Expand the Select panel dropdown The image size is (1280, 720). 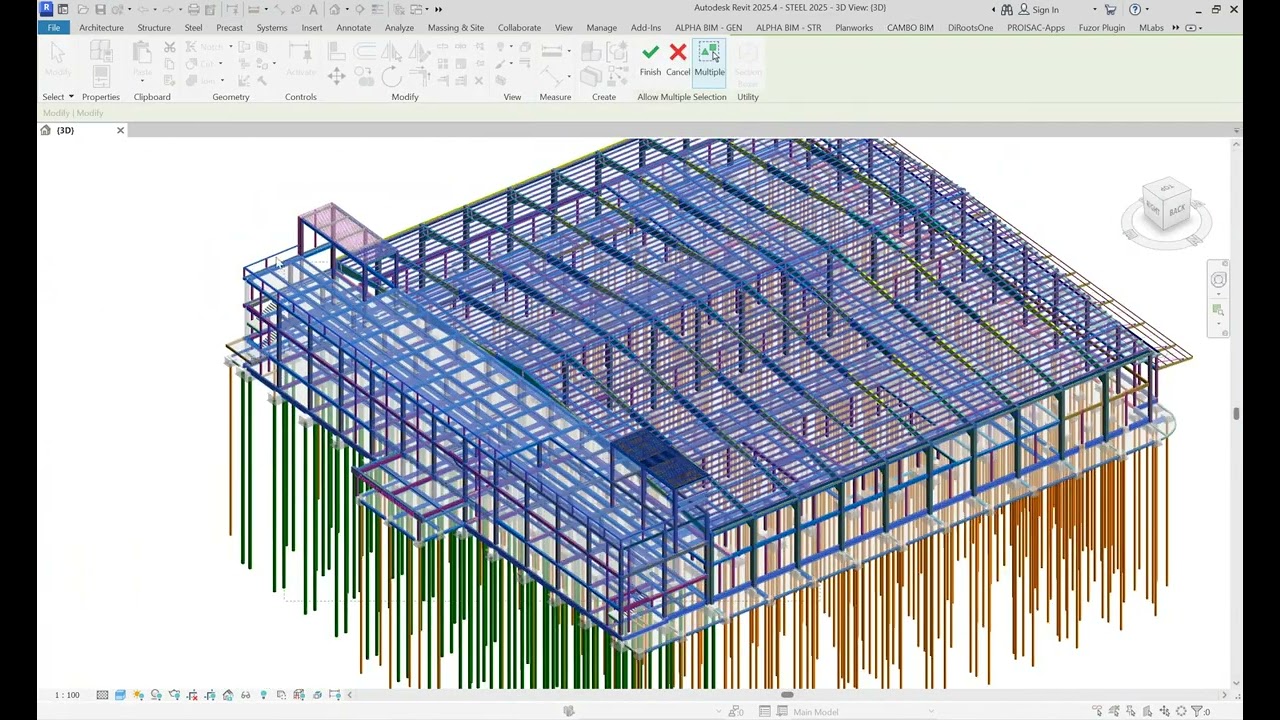[57, 97]
